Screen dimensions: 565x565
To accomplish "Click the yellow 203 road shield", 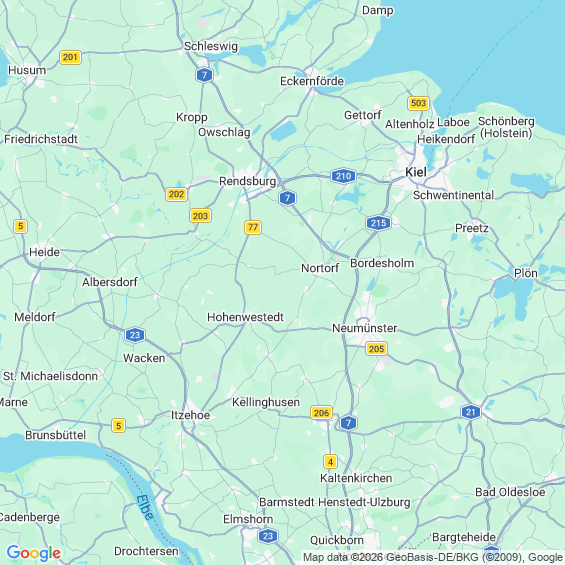I will 200,216.
